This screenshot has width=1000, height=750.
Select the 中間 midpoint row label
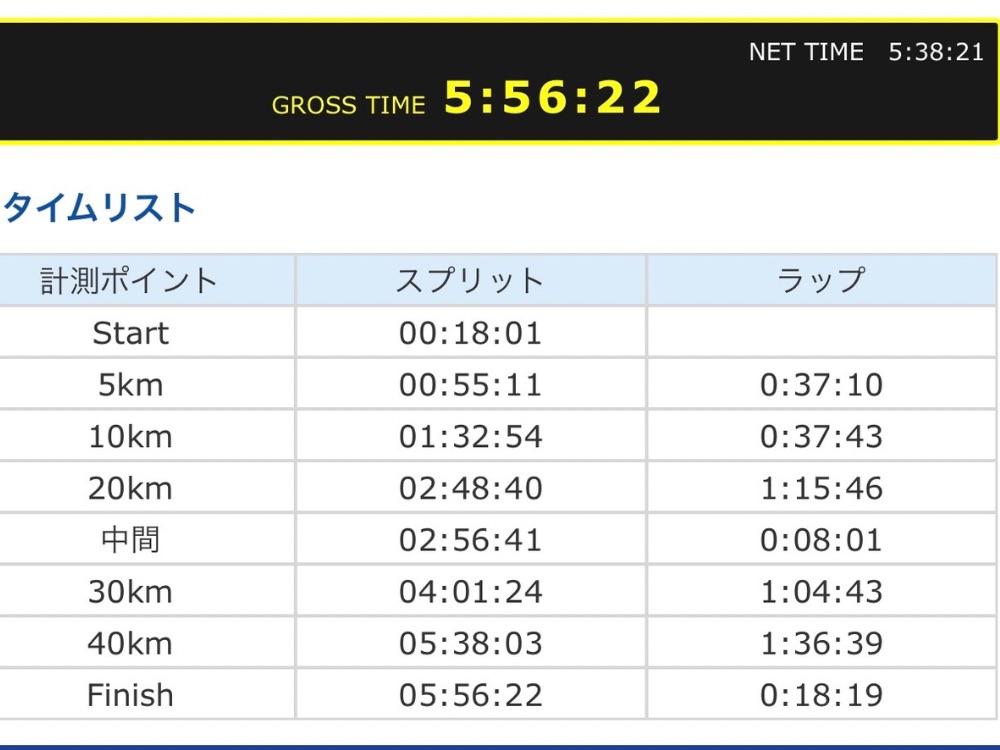coord(130,541)
